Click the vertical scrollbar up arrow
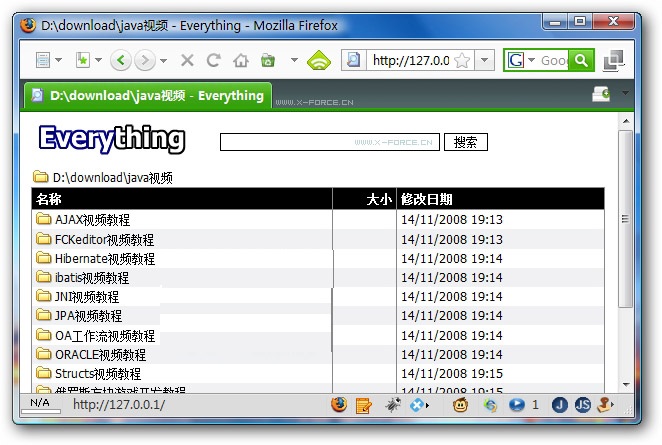Image resolution: width=662 pixels, height=445 pixels. tap(626, 122)
